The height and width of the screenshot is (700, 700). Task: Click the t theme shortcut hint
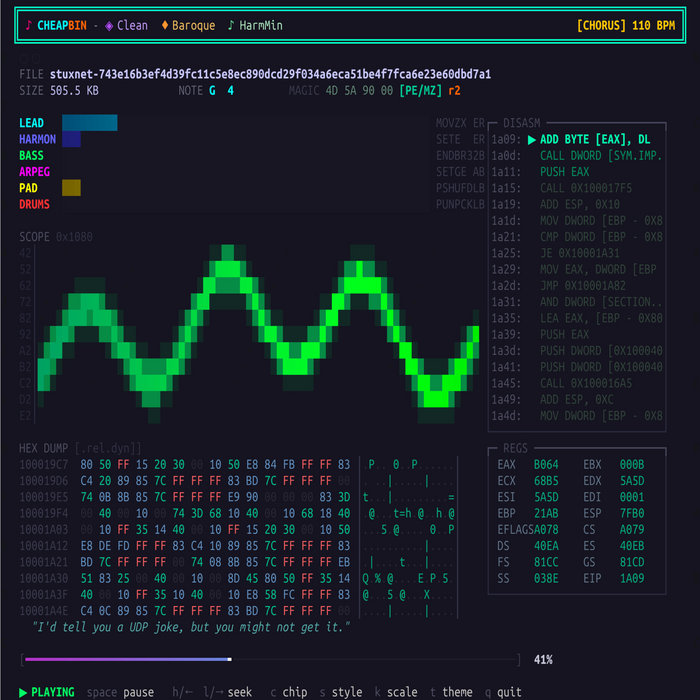point(451,692)
